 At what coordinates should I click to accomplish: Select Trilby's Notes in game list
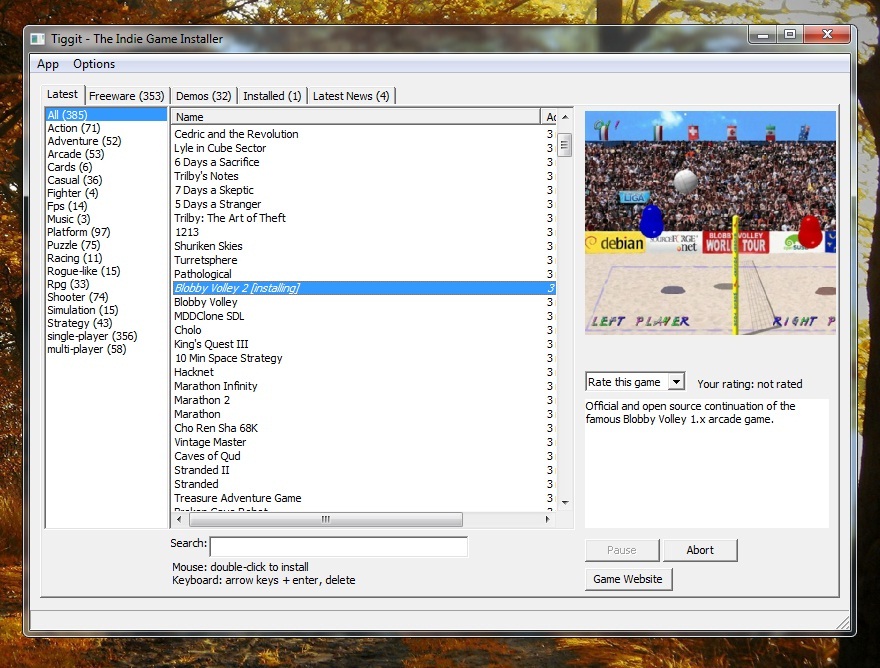pyautogui.click(x=364, y=176)
